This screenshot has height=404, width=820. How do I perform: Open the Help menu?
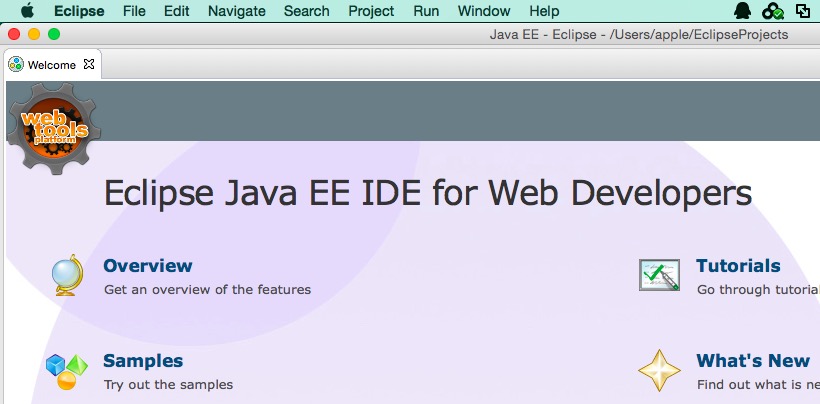pyautogui.click(x=544, y=11)
